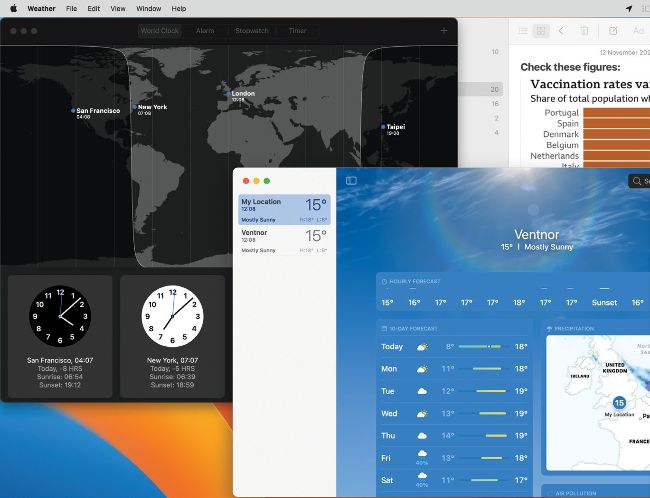Open the File menu
The image size is (650, 498).
[x=71, y=8]
